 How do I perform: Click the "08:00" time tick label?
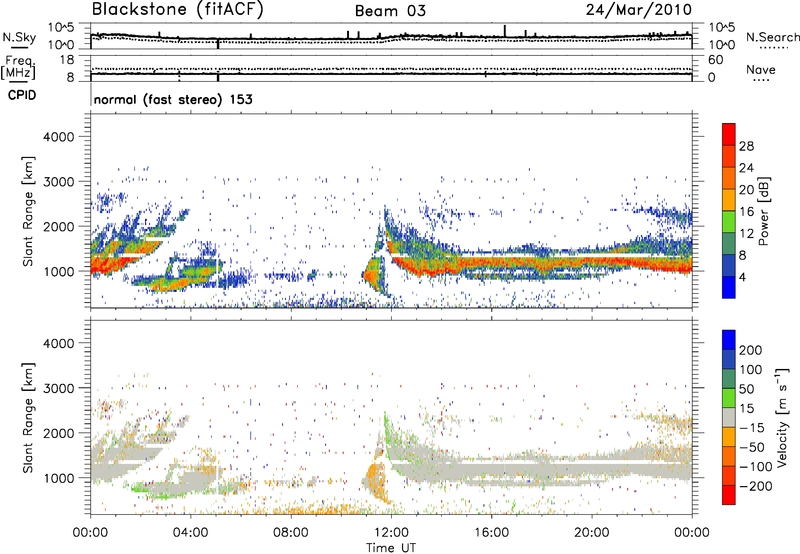[291, 533]
